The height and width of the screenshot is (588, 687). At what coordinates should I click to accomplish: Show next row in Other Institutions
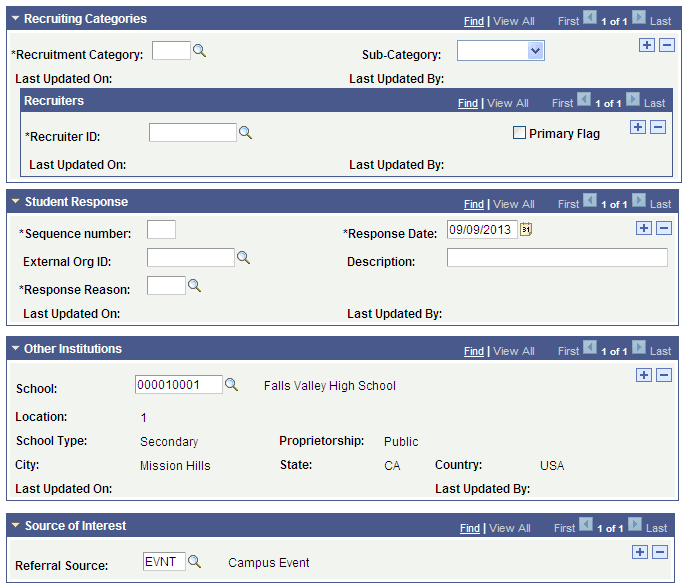639,348
